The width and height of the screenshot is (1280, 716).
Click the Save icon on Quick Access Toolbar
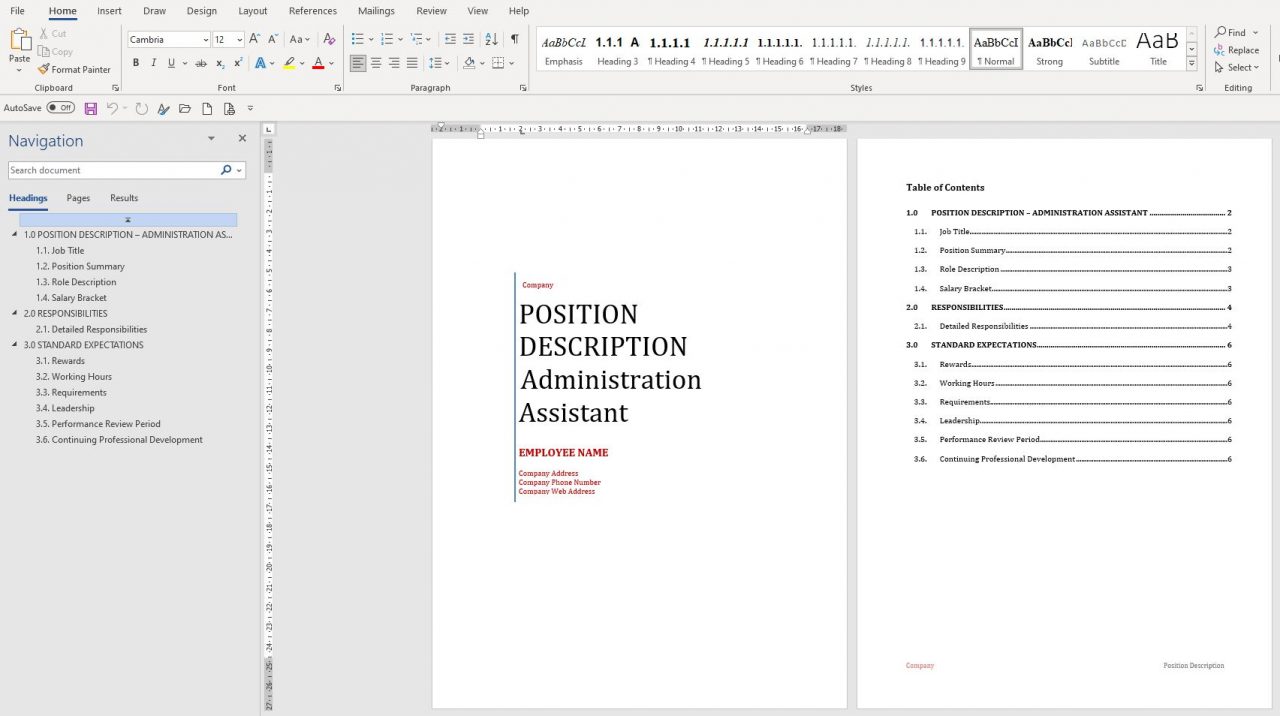[91, 108]
